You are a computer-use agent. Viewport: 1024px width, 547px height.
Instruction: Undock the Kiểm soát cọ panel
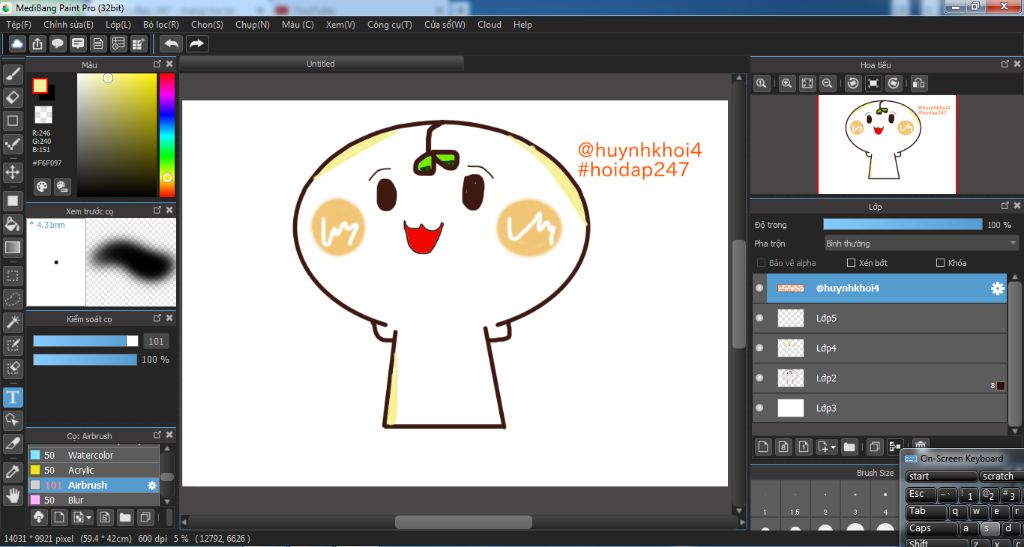pyautogui.click(x=157, y=318)
